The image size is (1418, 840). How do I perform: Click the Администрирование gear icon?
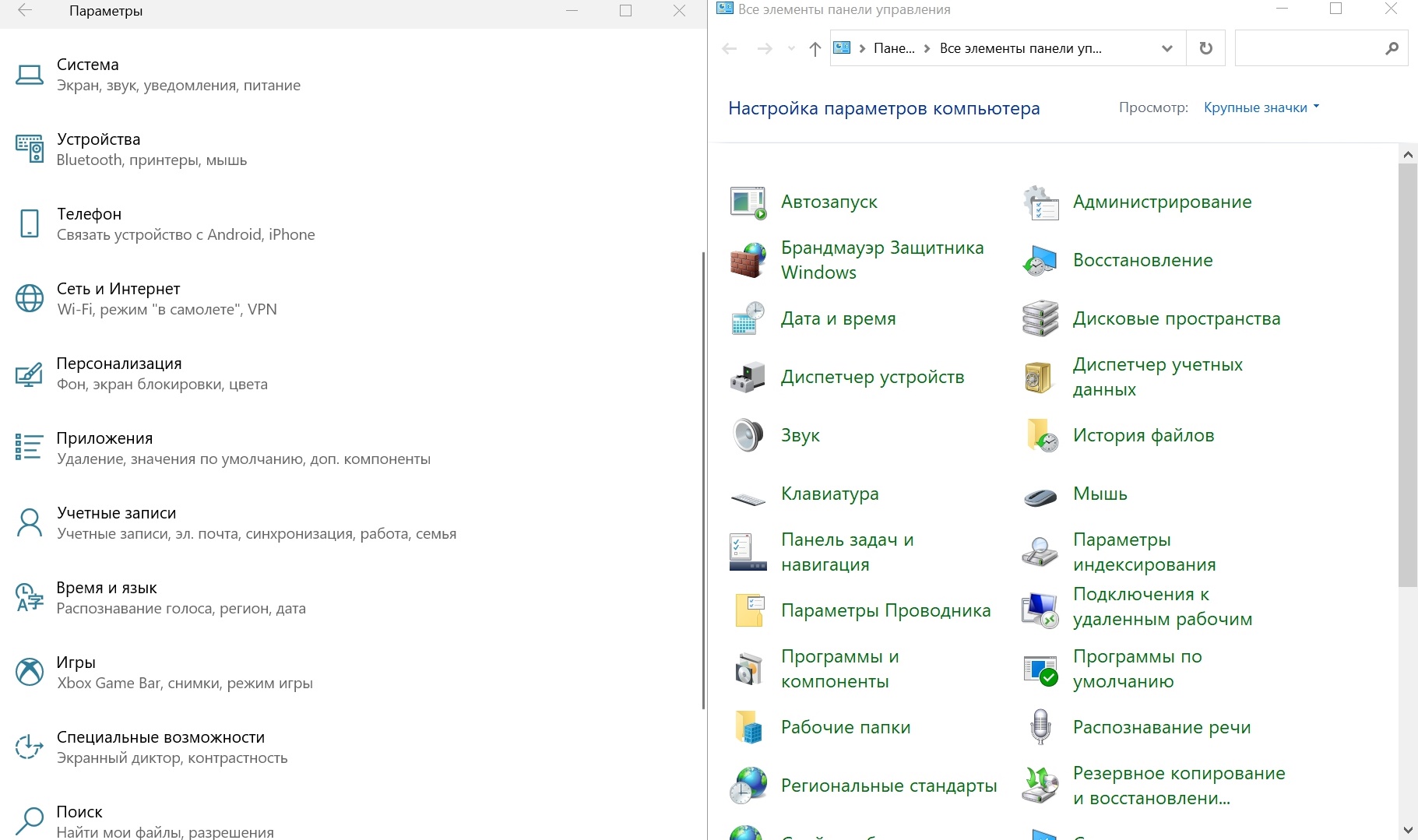1040,202
